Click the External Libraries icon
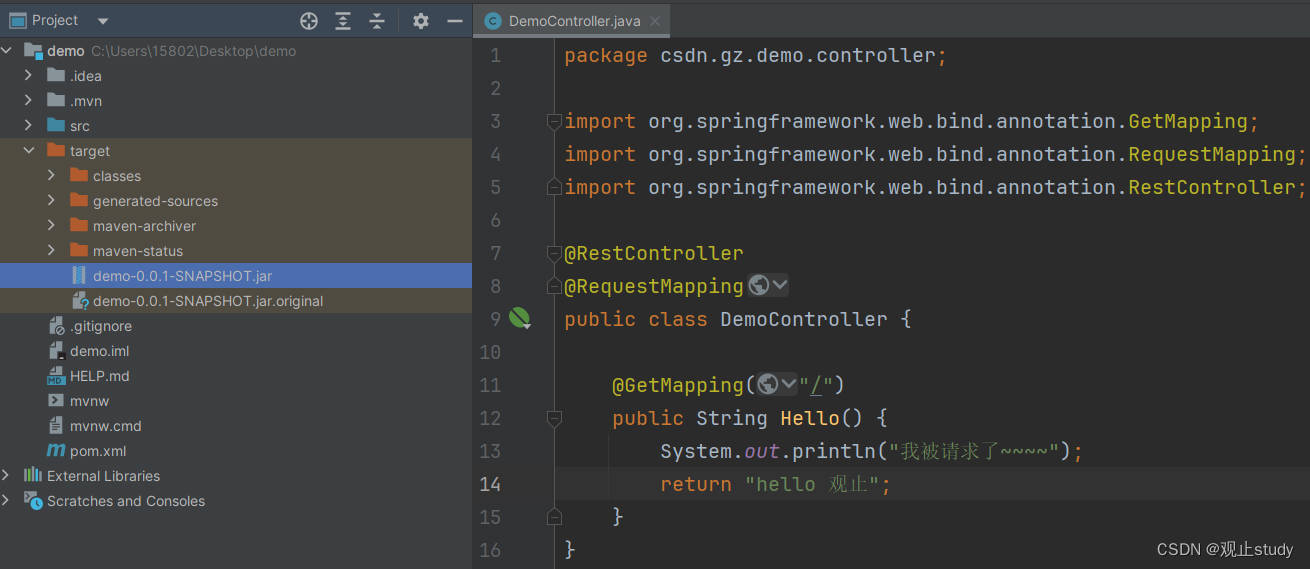Image resolution: width=1310 pixels, height=569 pixels. pos(33,475)
